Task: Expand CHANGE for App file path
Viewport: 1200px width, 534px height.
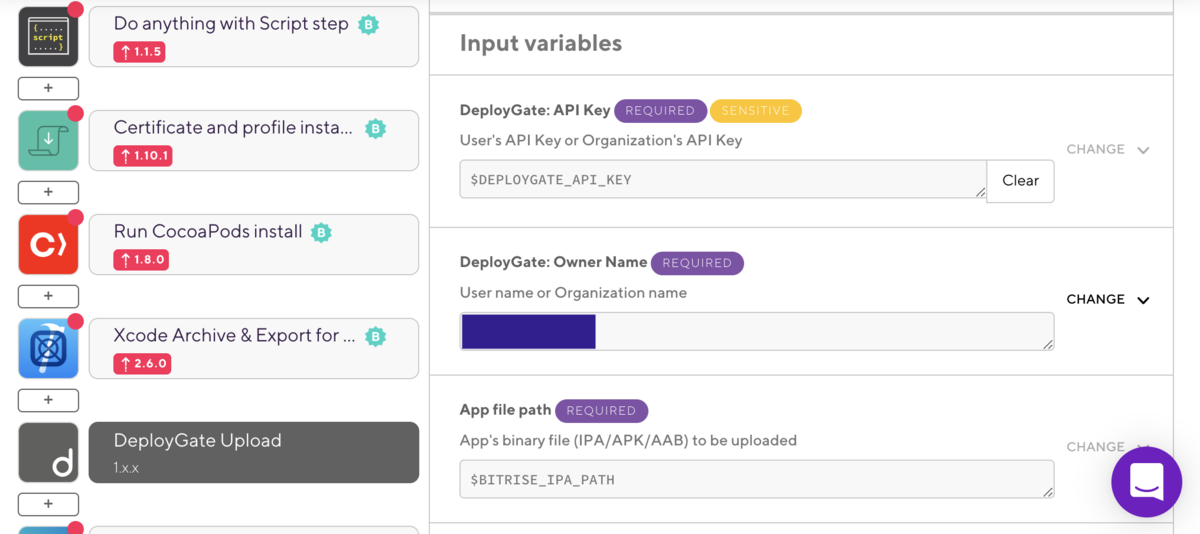Action: coord(1108,447)
